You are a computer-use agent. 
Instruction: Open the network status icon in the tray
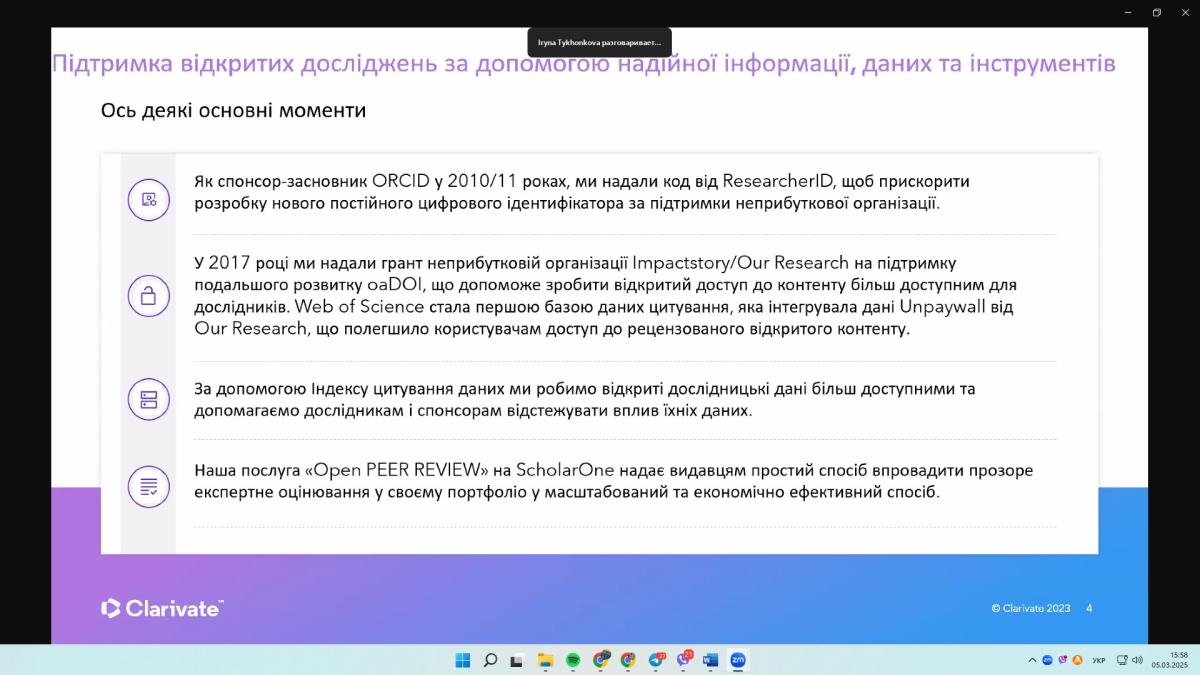(1122, 660)
